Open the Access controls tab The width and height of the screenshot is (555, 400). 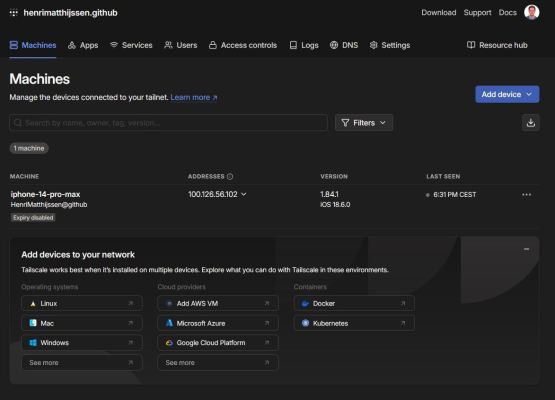tap(243, 45)
